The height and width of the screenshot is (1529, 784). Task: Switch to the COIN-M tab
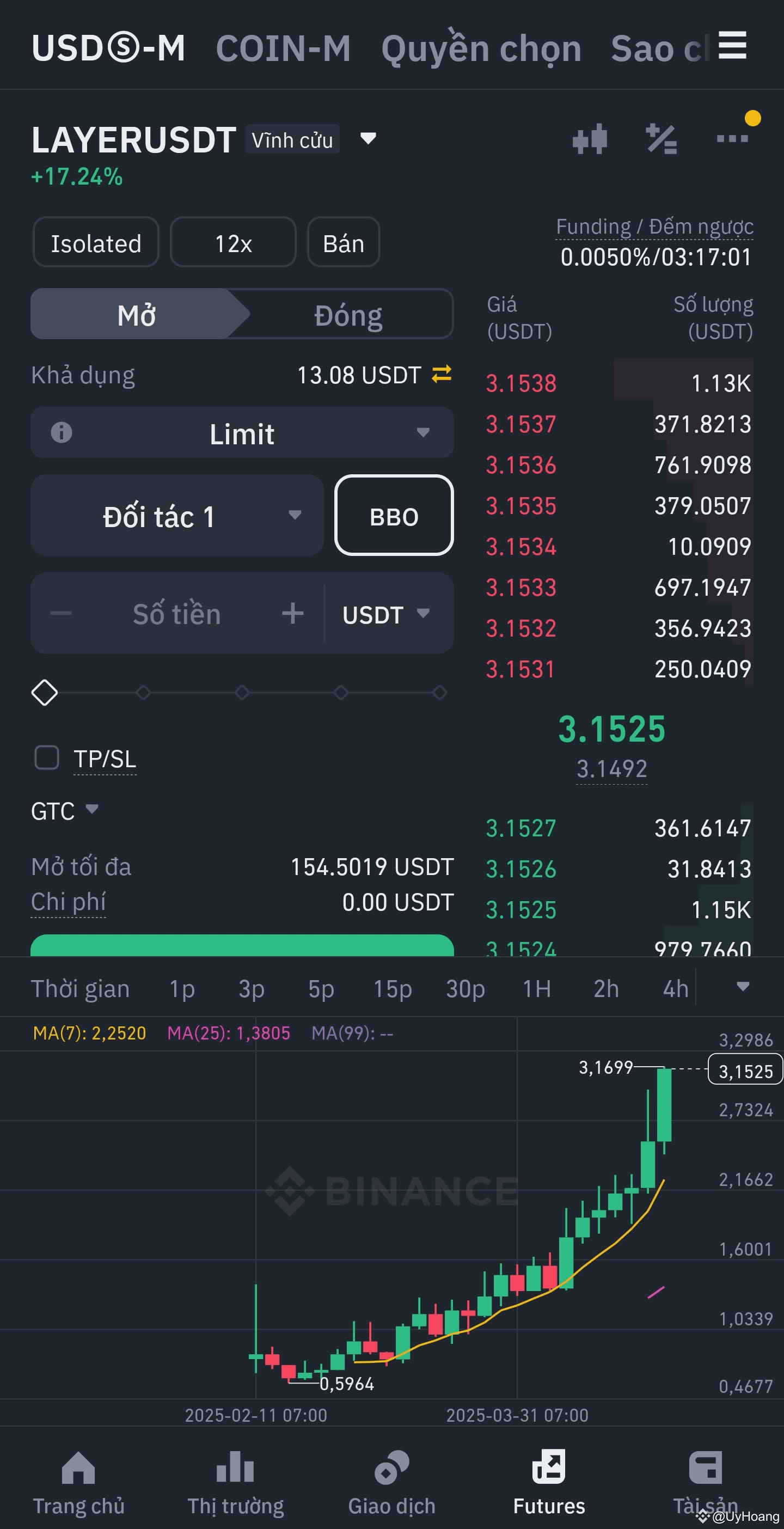coord(283,47)
